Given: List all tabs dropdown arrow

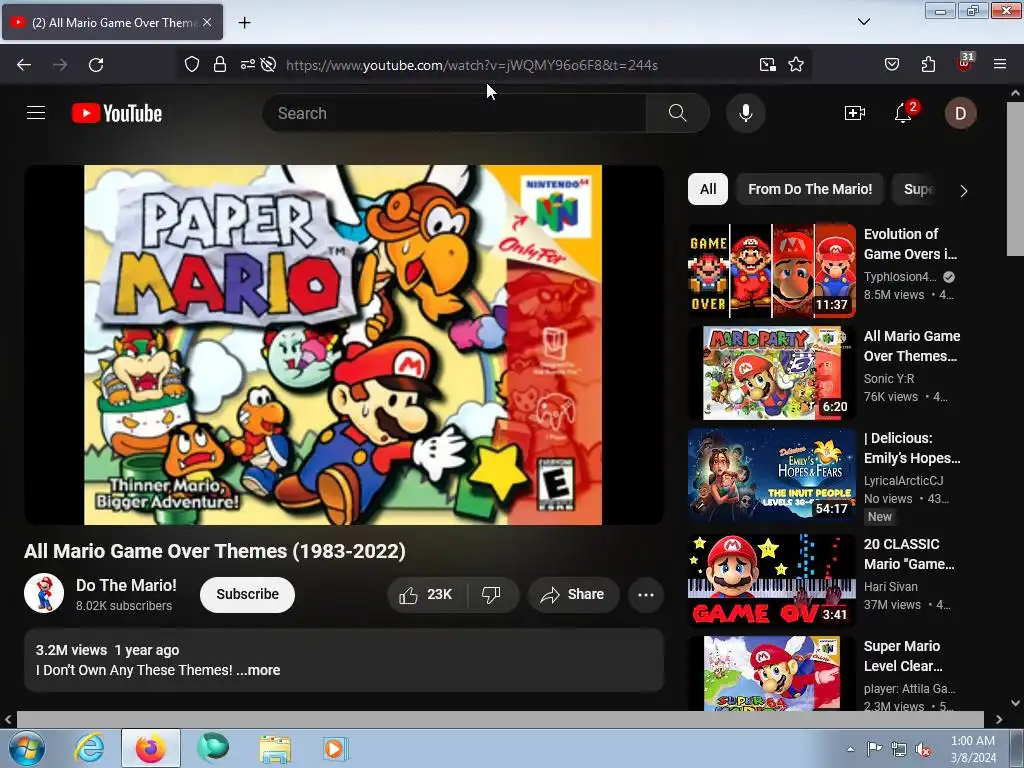Looking at the screenshot, I should point(863,22).
